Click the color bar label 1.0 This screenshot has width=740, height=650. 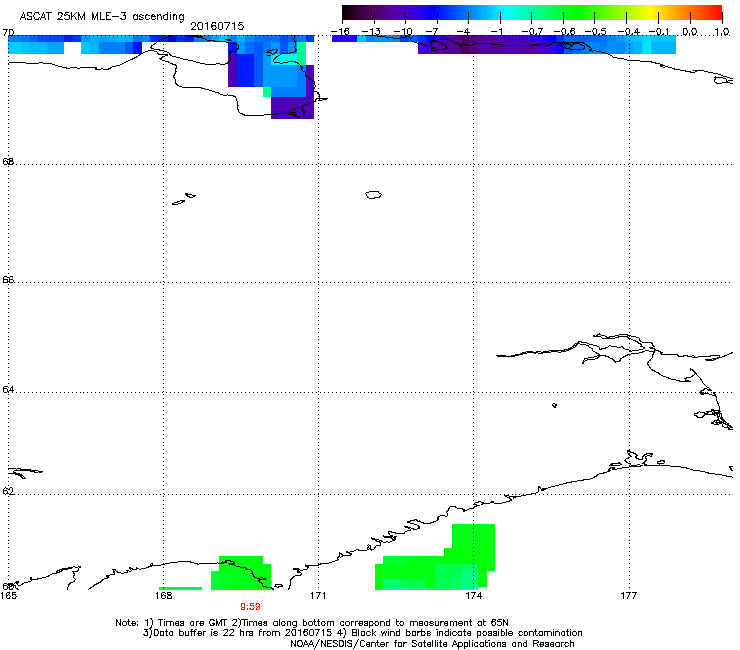pos(722,32)
